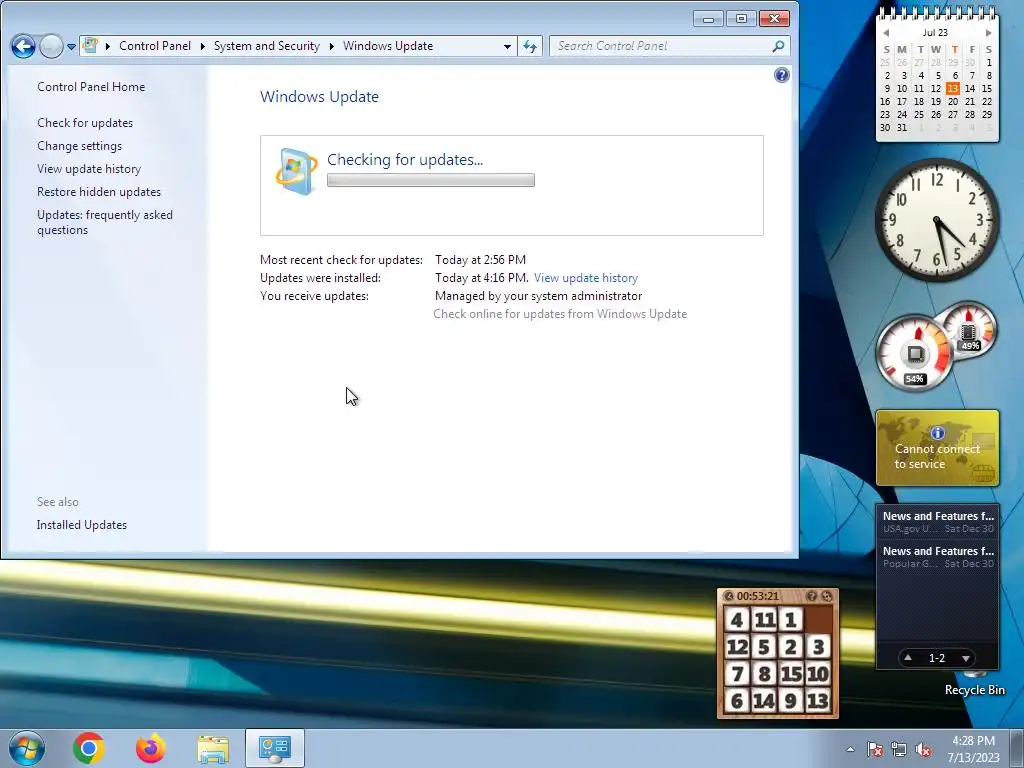The width and height of the screenshot is (1024, 768).
Task: Open Updates: frequently asked questions
Action: point(104,222)
